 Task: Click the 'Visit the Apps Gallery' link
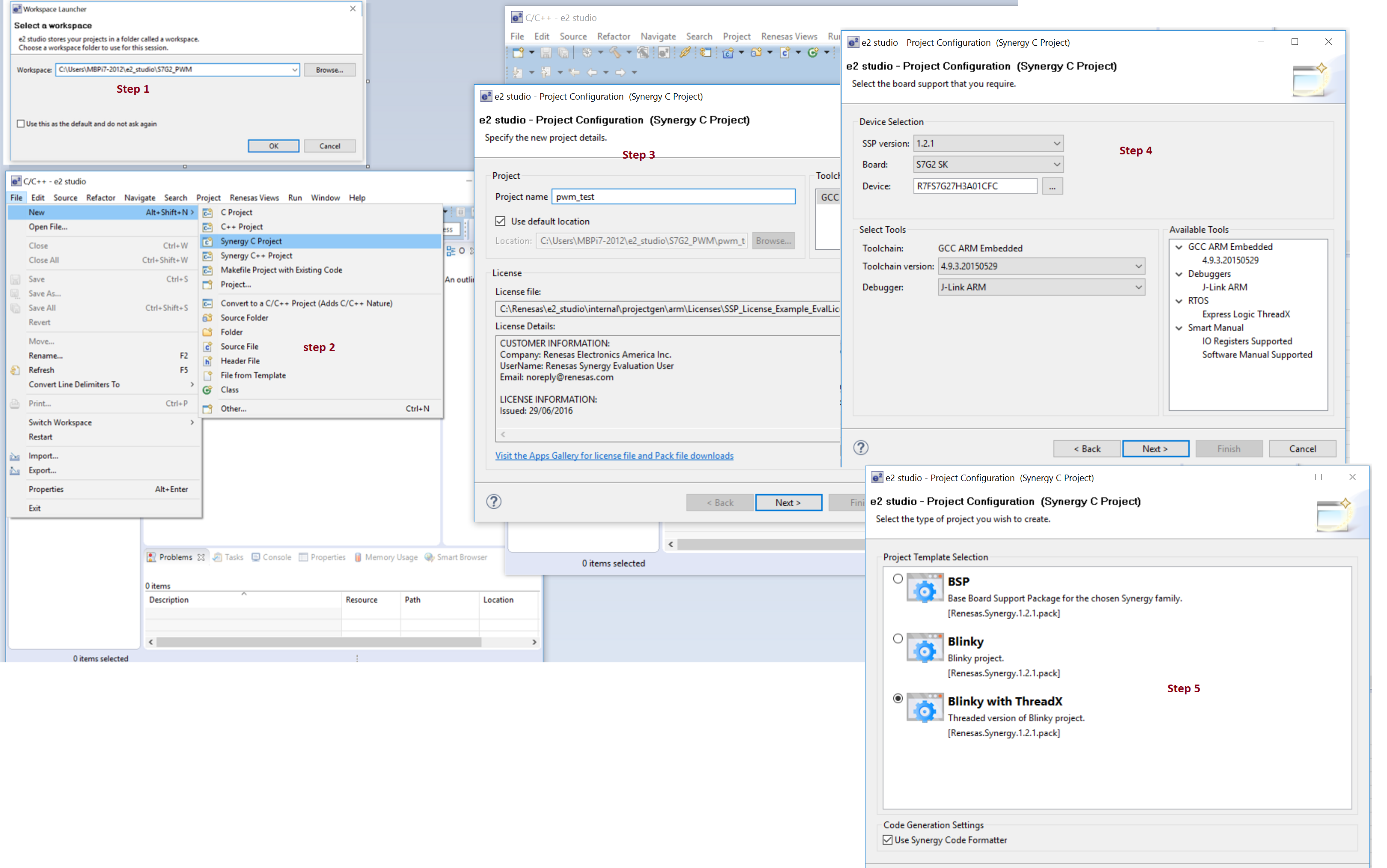(x=614, y=455)
